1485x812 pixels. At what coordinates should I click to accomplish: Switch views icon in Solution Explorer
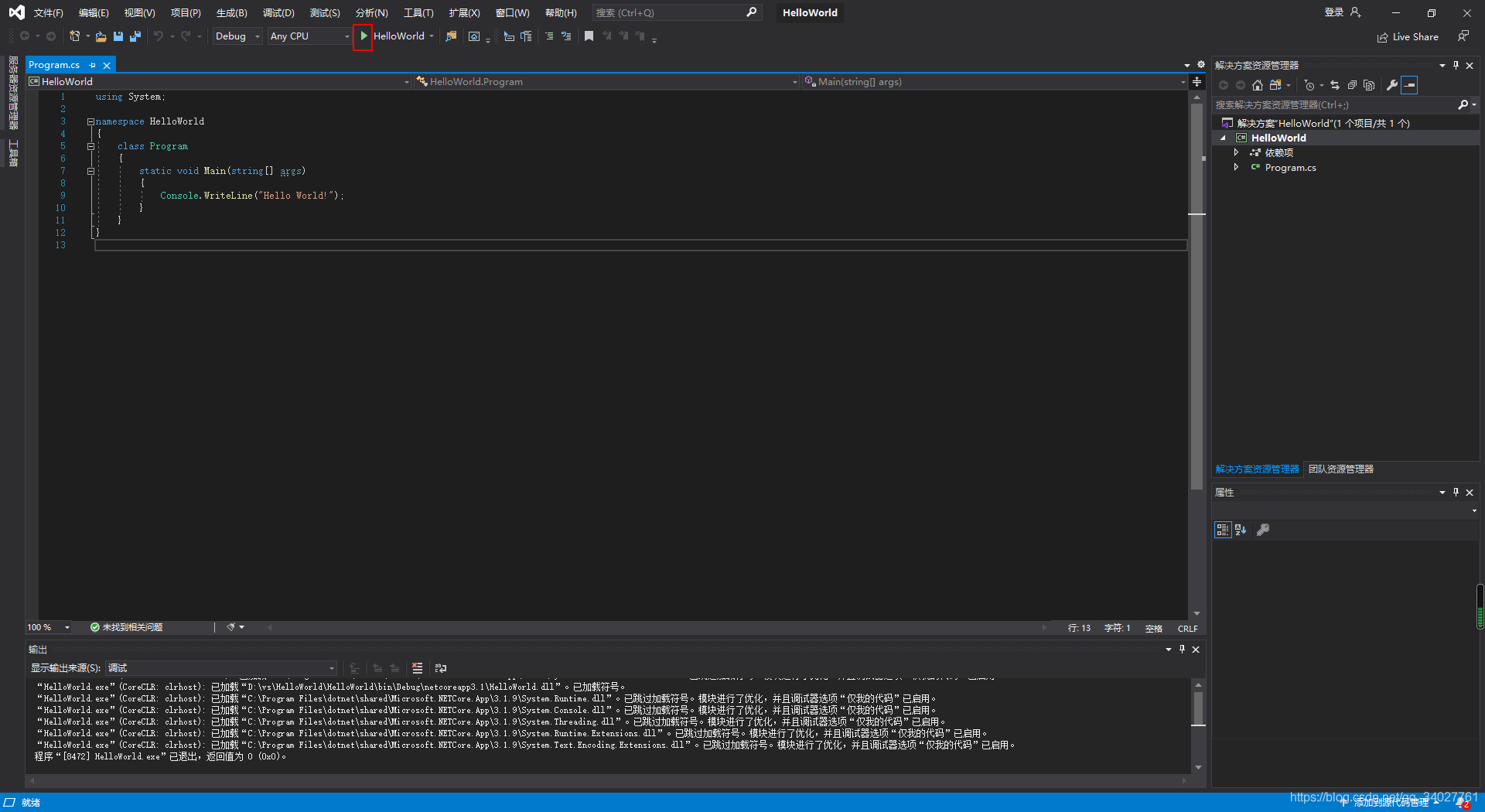[x=1275, y=85]
